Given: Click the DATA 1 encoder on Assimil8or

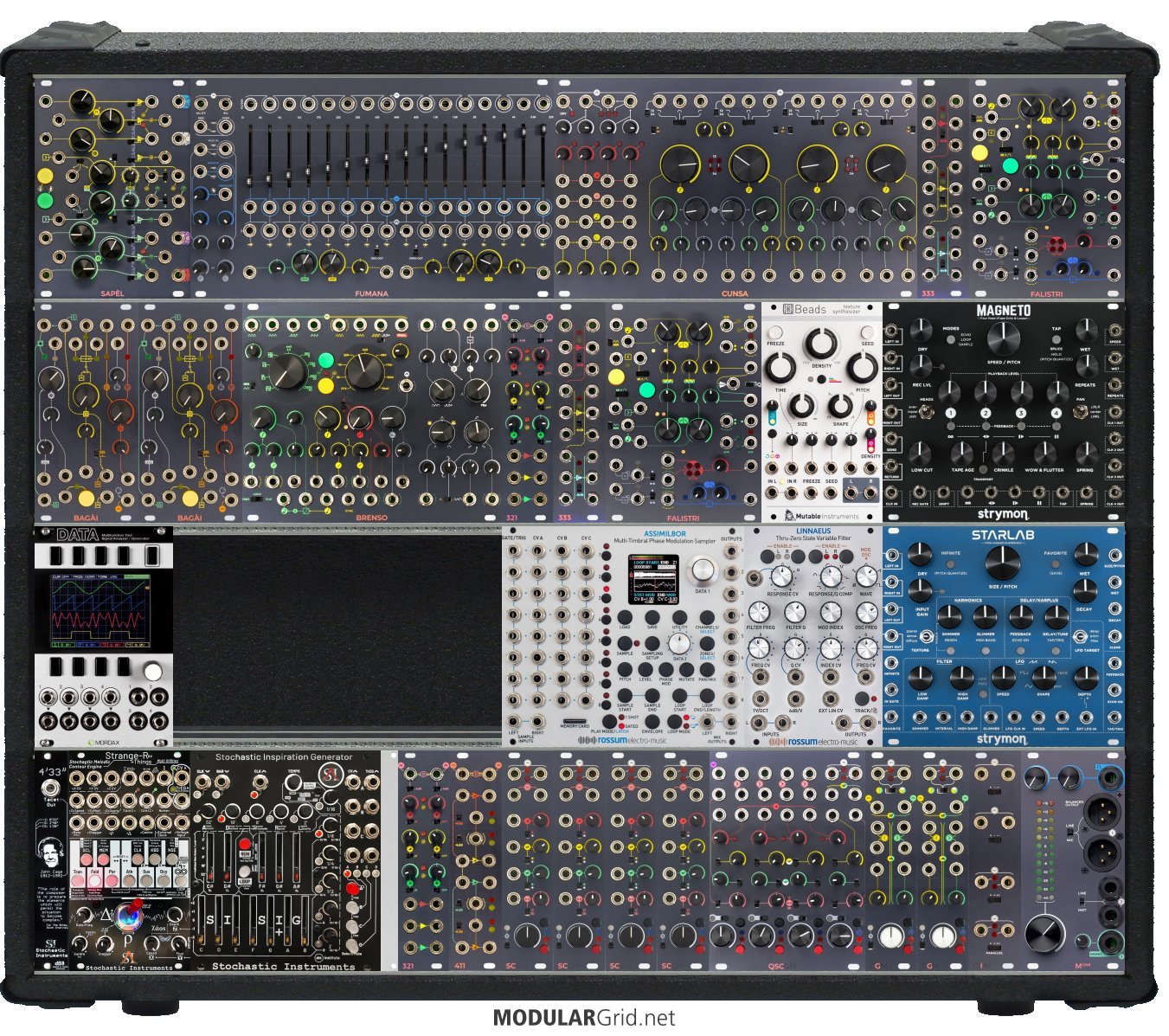Looking at the screenshot, I should point(703,569).
